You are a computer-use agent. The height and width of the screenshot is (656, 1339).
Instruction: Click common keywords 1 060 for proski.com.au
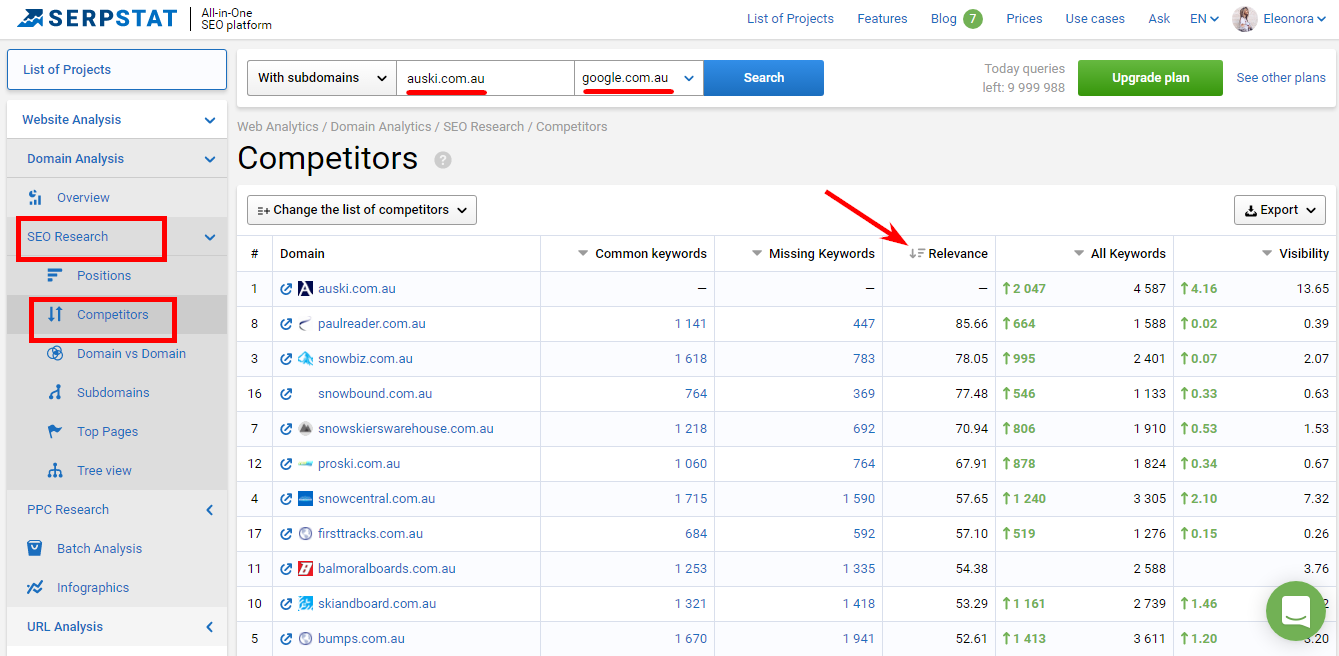tap(691, 464)
